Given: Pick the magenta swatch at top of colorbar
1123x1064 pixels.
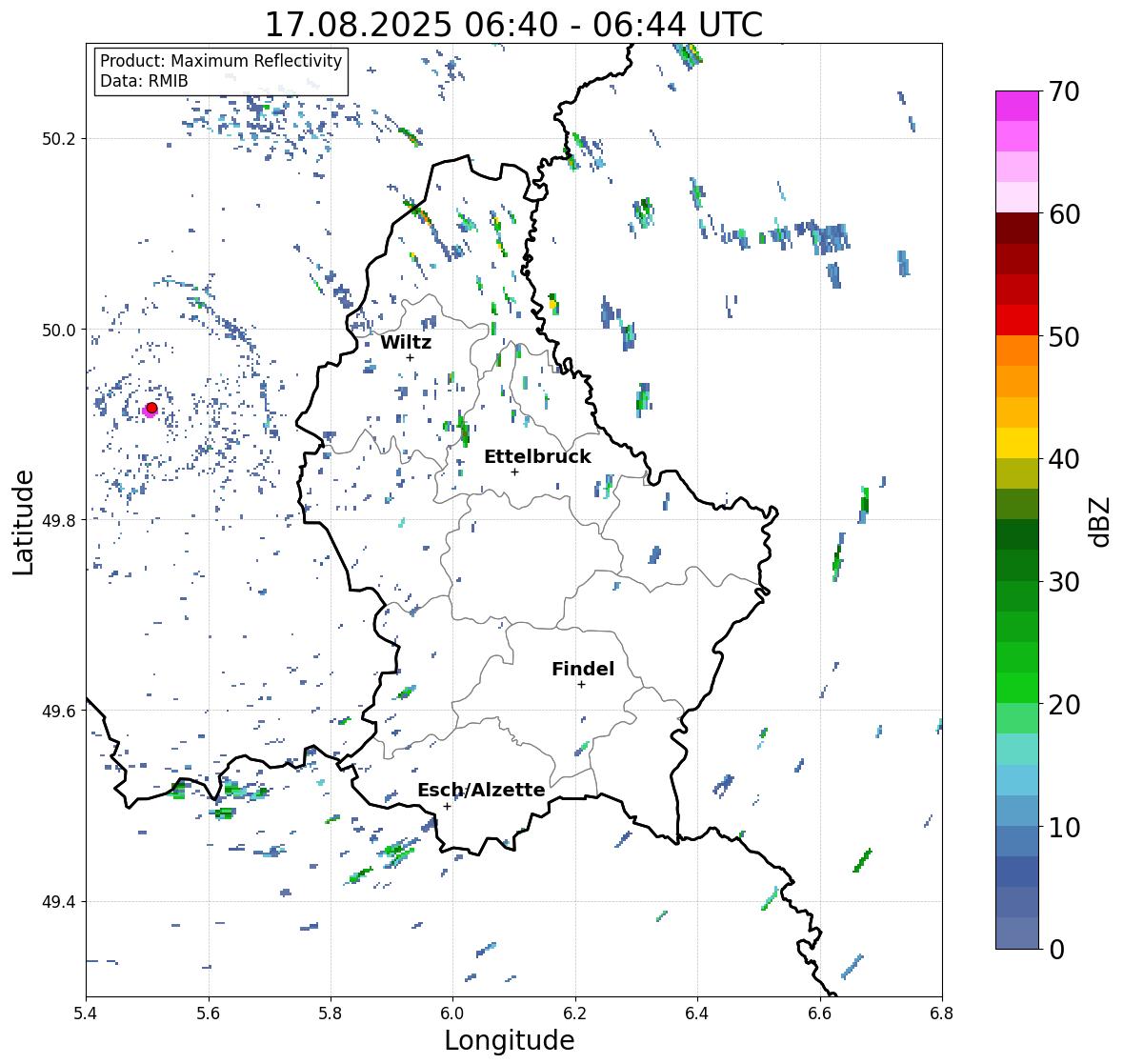Looking at the screenshot, I should (x=1017, y=106).
